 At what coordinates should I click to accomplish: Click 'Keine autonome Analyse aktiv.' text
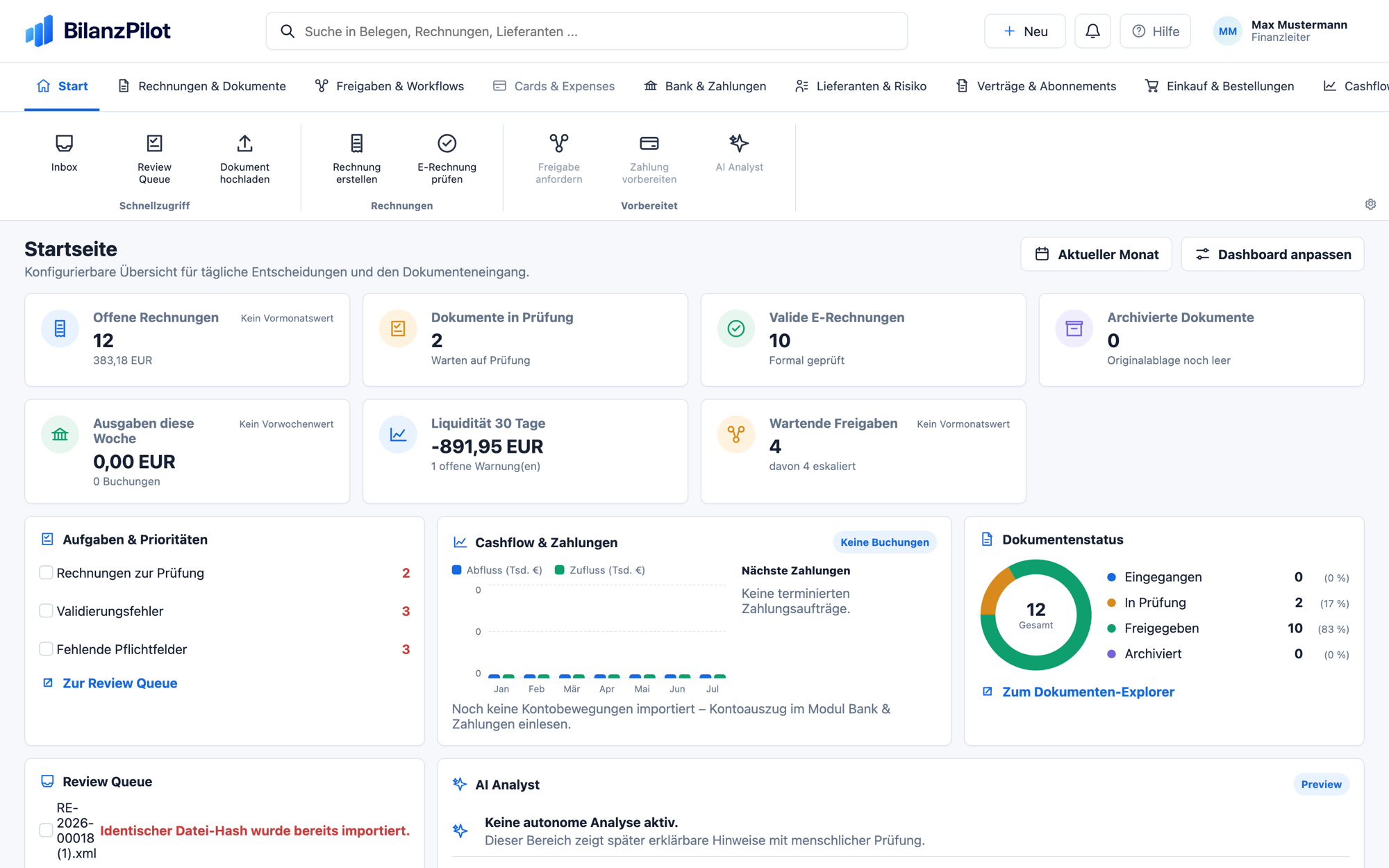[x=581, y=822]
